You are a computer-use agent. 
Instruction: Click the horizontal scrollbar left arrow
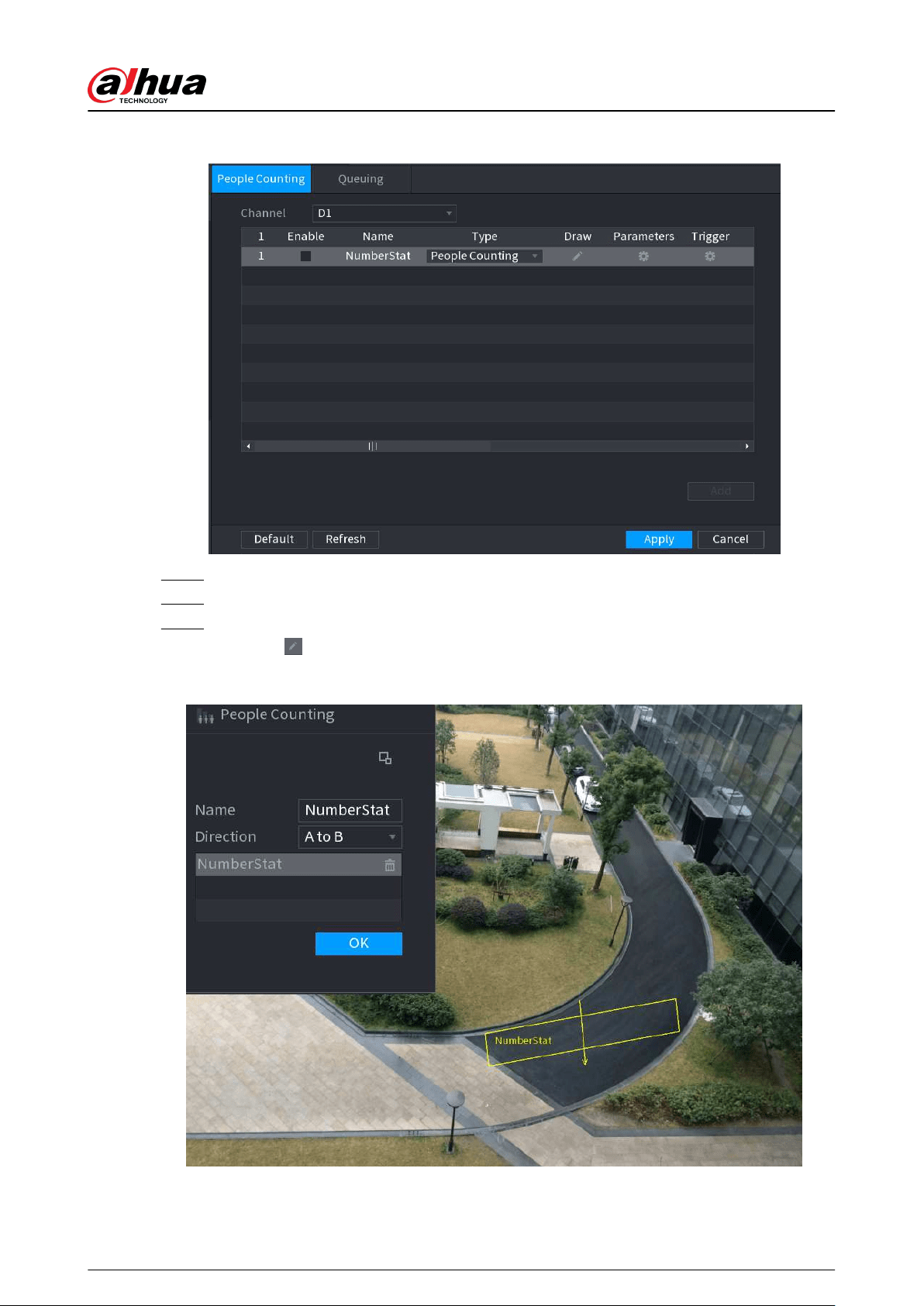pos(248,446)
